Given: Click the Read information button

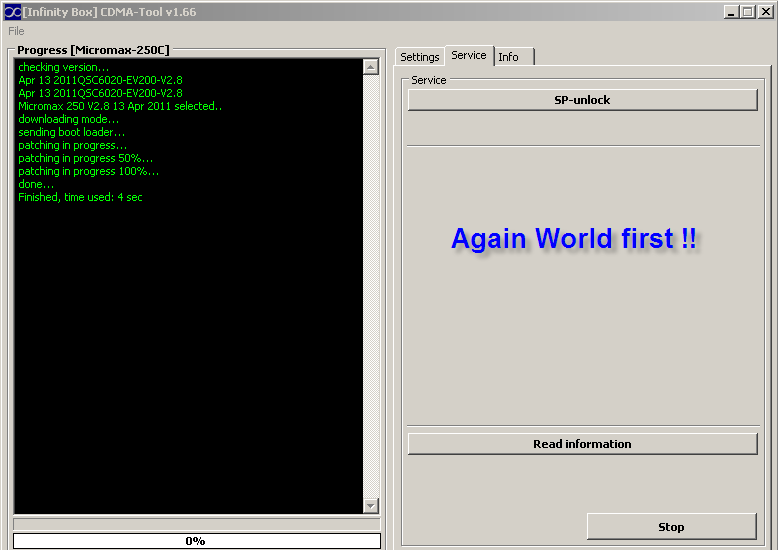Looking at the screenshot, I should point(583,444).
